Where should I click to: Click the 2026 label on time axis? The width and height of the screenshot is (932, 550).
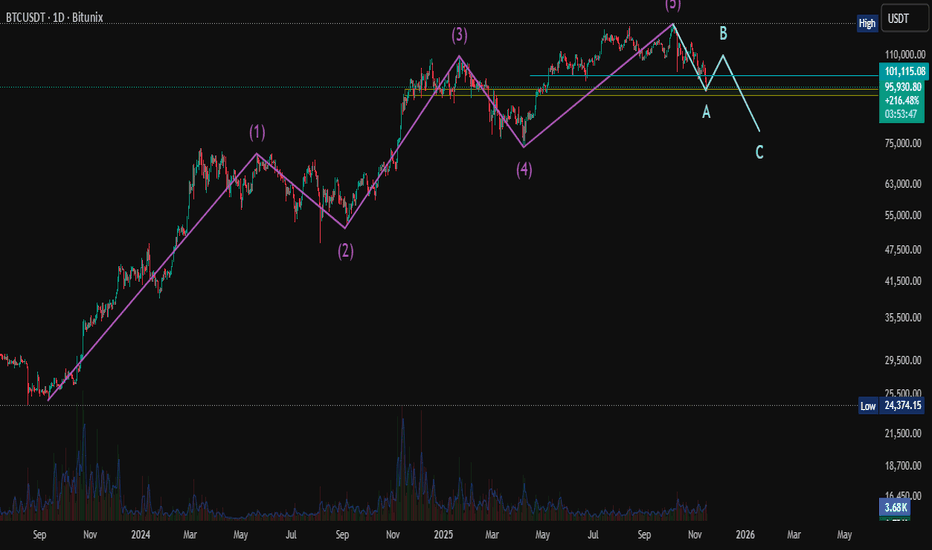tap(745, 535)
